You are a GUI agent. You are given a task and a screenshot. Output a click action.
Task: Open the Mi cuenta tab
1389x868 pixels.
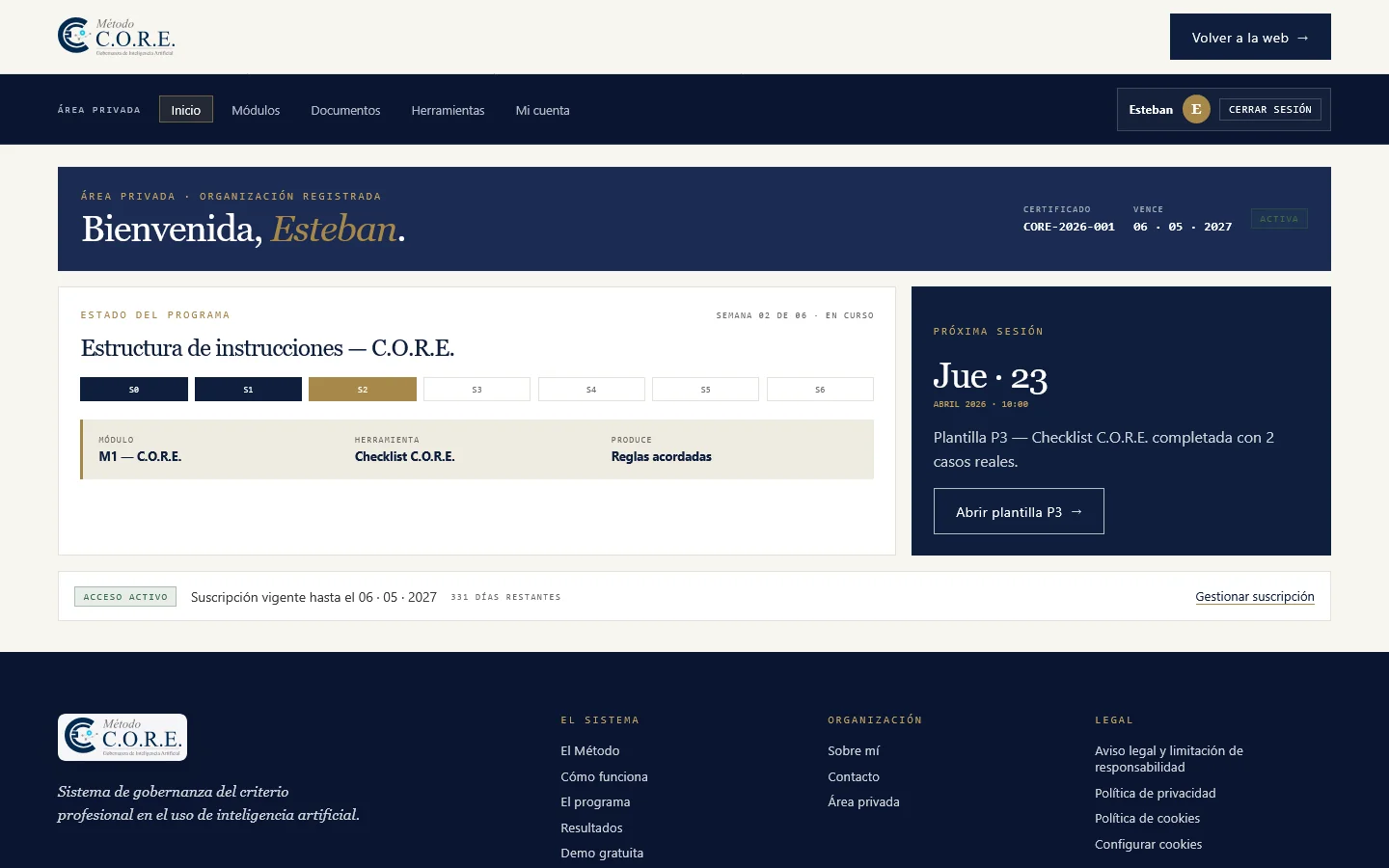(x=542, y=110)
